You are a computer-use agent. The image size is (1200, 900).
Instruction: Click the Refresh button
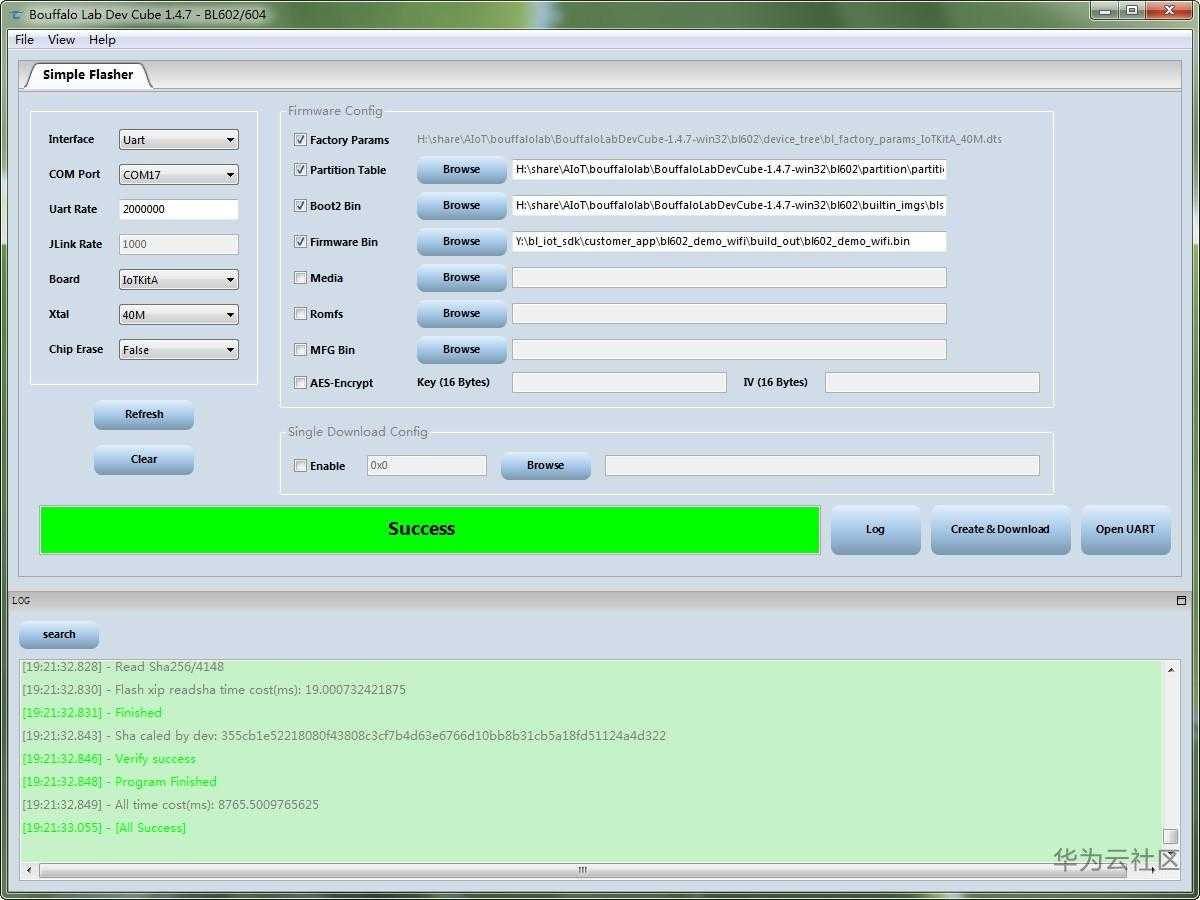coord(144,415)
